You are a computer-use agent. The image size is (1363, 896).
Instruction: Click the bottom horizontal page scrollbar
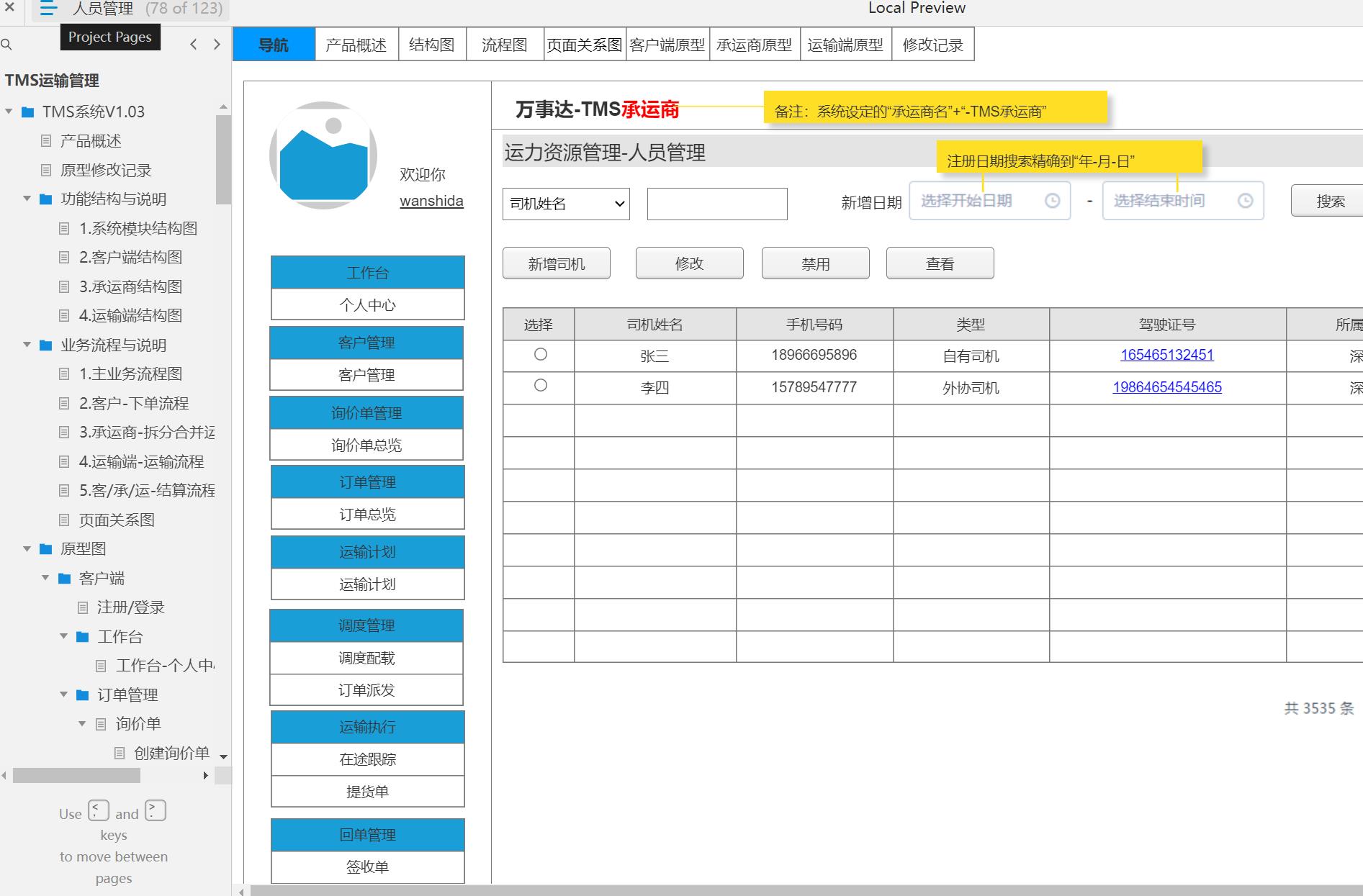pos(806,891)
